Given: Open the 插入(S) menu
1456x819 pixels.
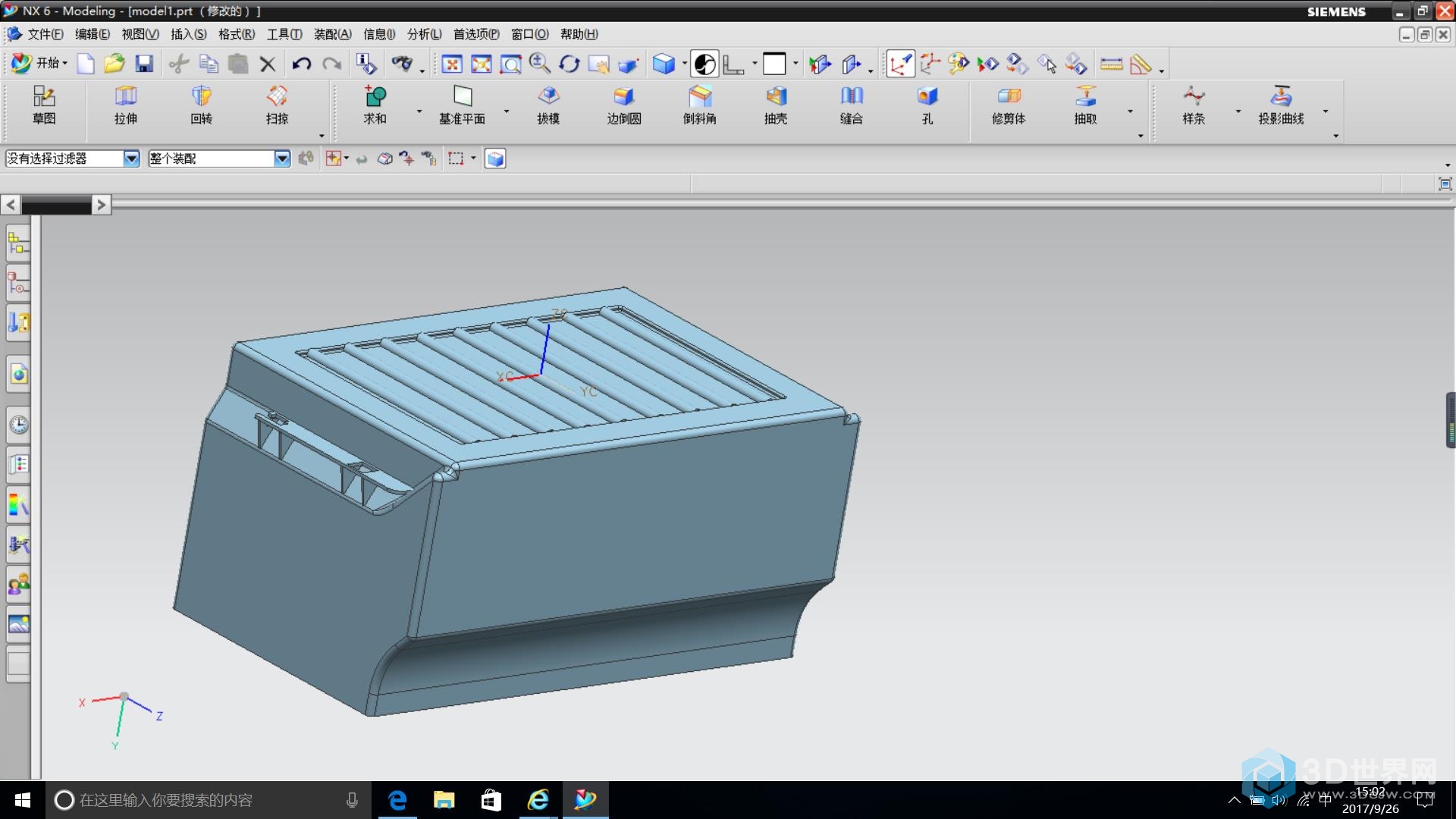Looking at the screenshot, I should coord(189,34).
